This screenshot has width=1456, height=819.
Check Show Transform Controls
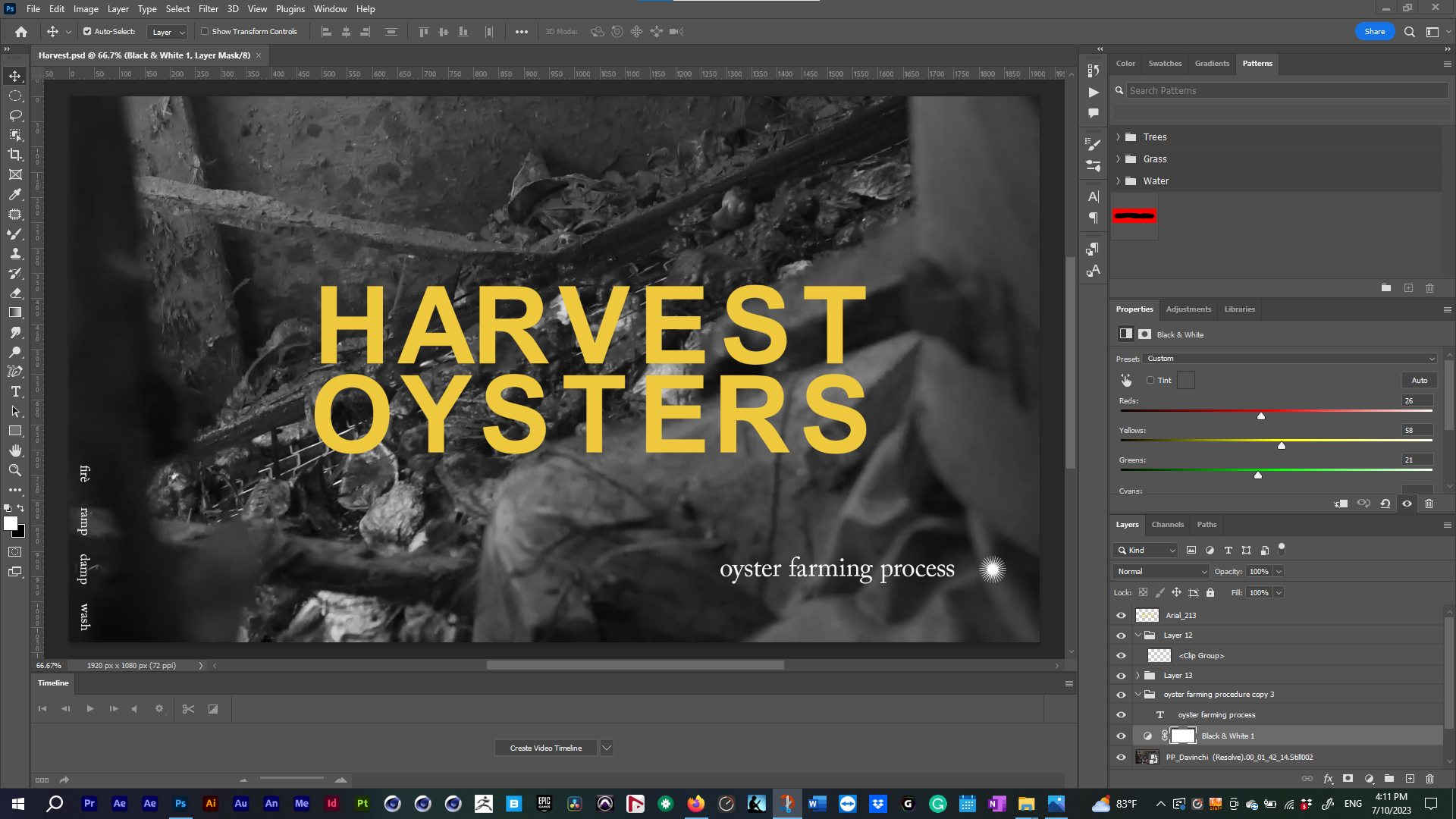pyautogui.click(x=205, y=31)
